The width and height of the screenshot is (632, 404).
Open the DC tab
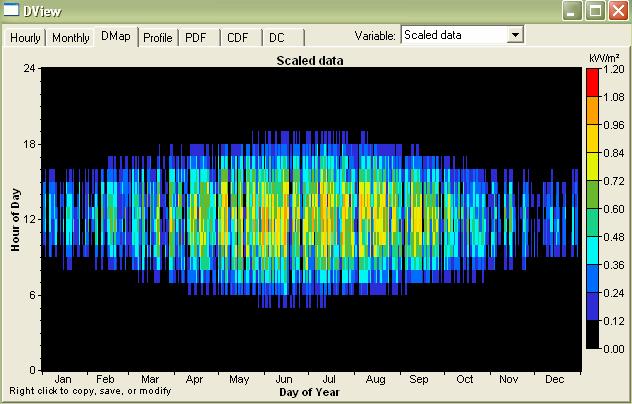point(277,38)
